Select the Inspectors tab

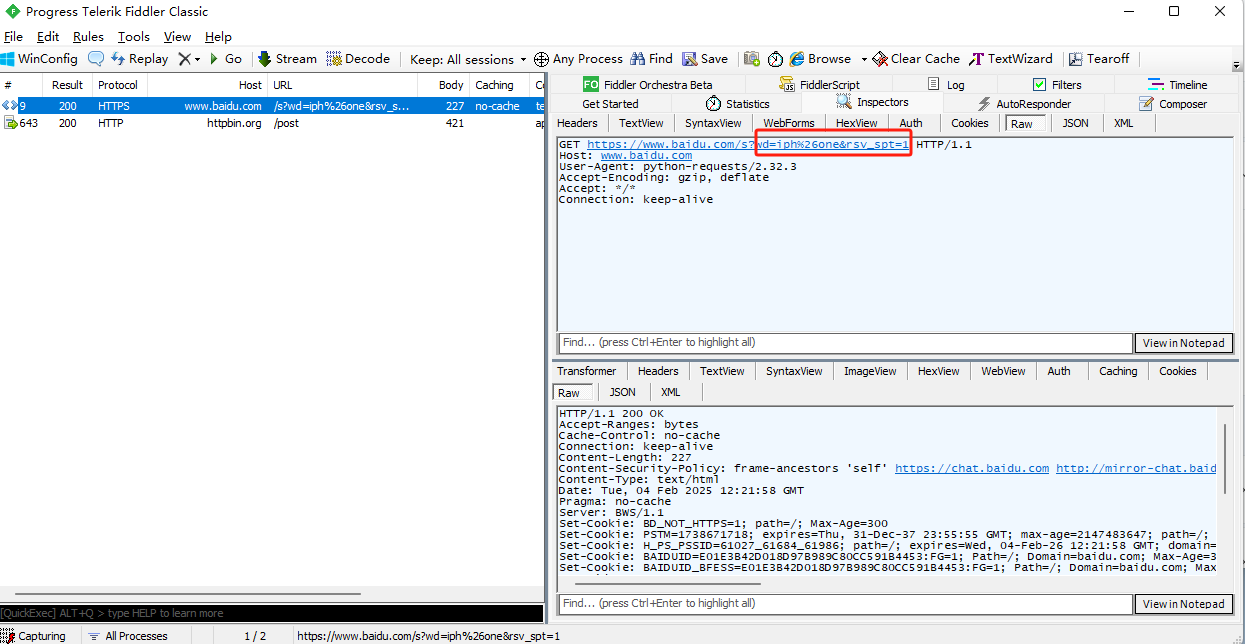(872, 103)
